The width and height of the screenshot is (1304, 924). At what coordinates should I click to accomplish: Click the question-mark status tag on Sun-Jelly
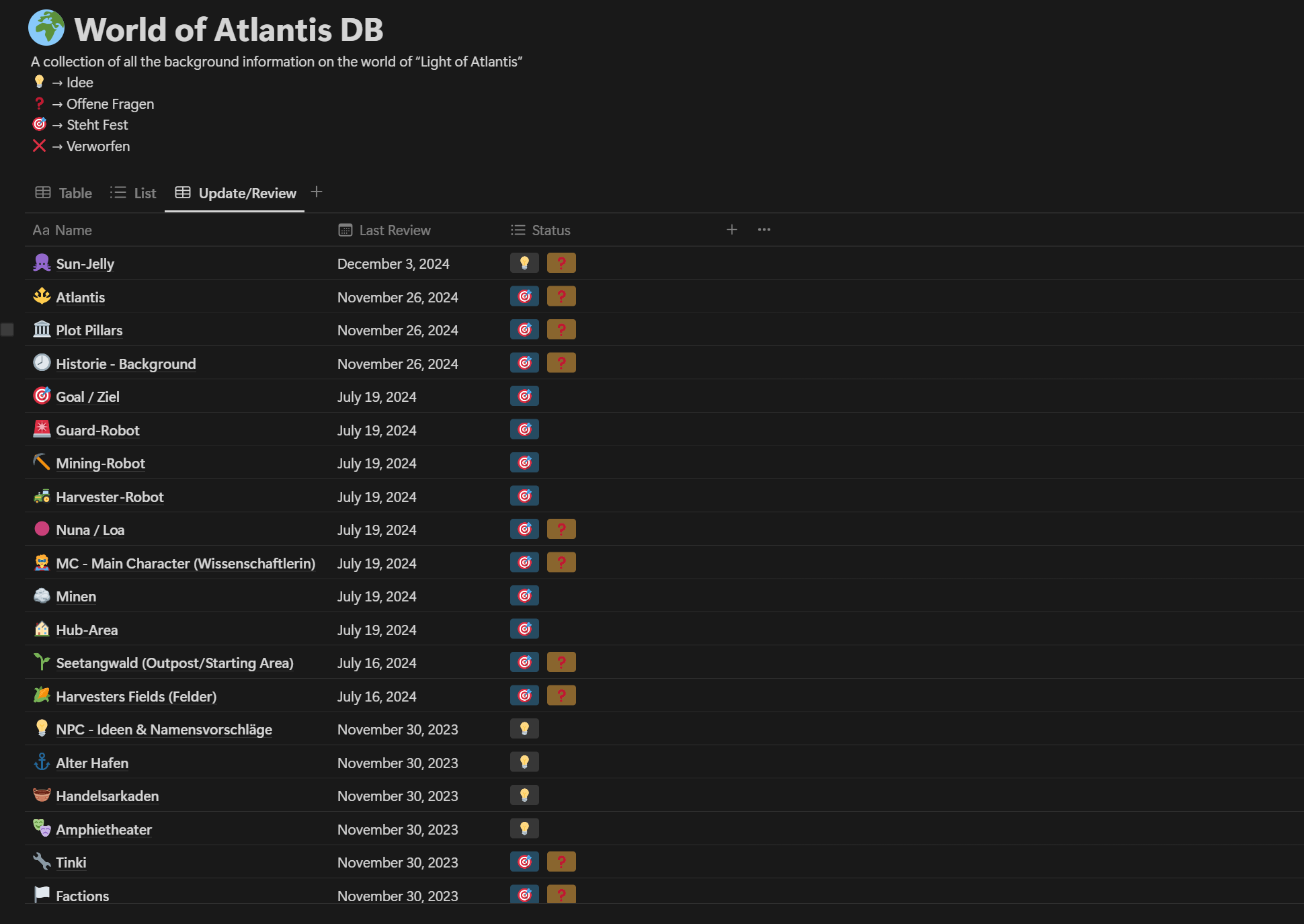(x=561, y=263)
